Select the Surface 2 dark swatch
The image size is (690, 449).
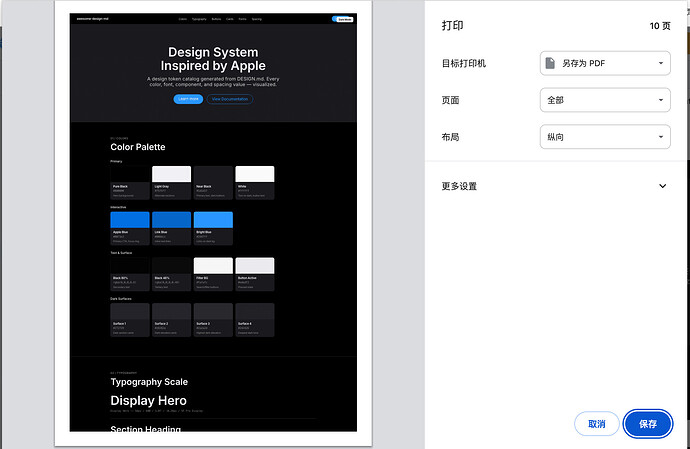(x=172, y=320)
